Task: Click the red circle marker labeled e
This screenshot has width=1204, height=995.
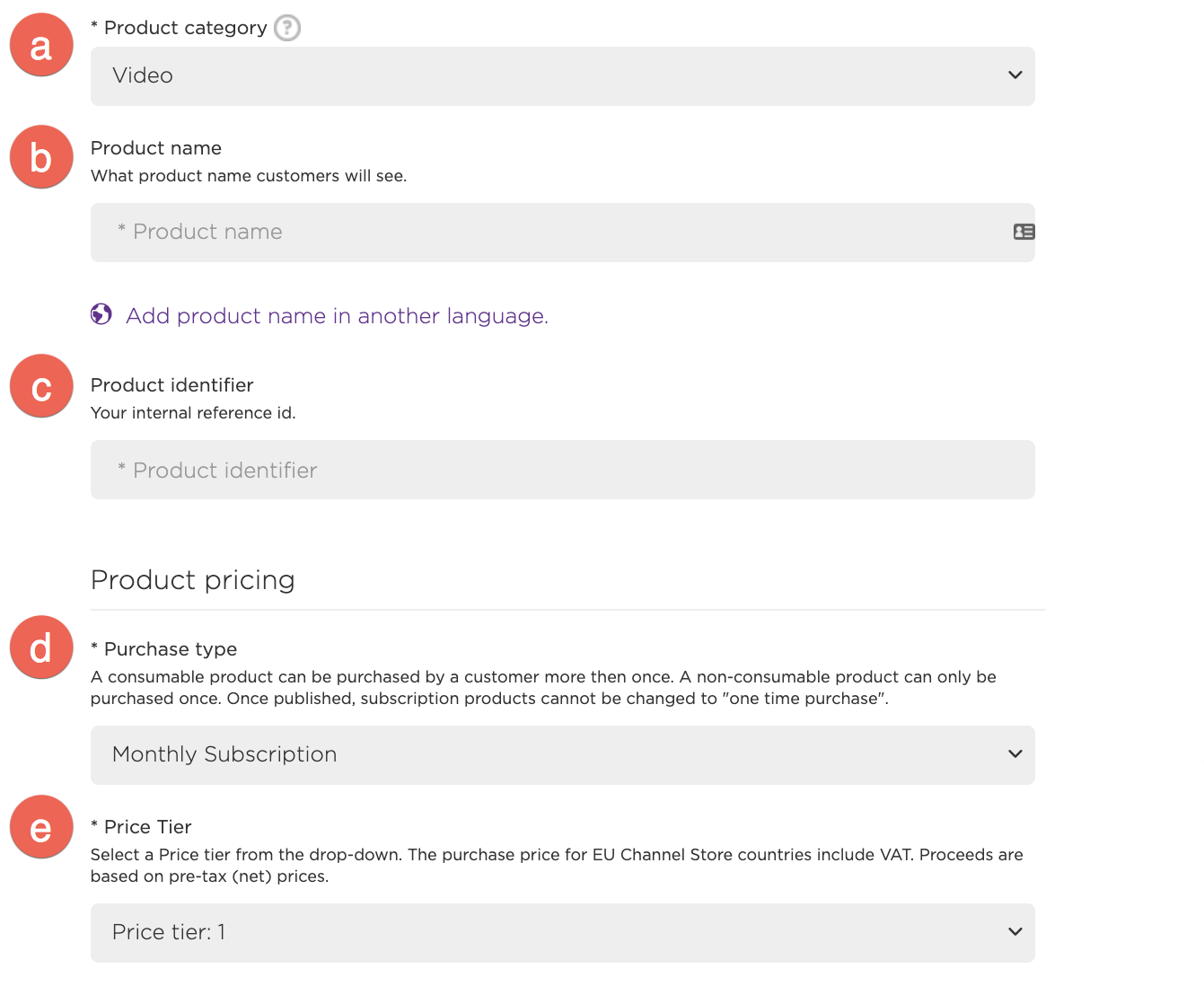Action: (x=41, y=826)
